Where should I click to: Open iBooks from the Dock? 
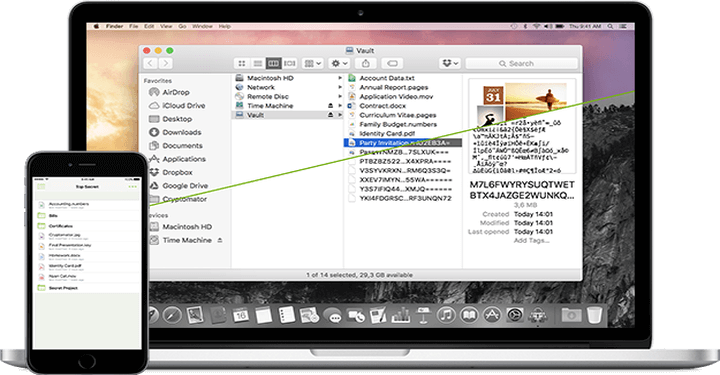(x=469, y=315)
